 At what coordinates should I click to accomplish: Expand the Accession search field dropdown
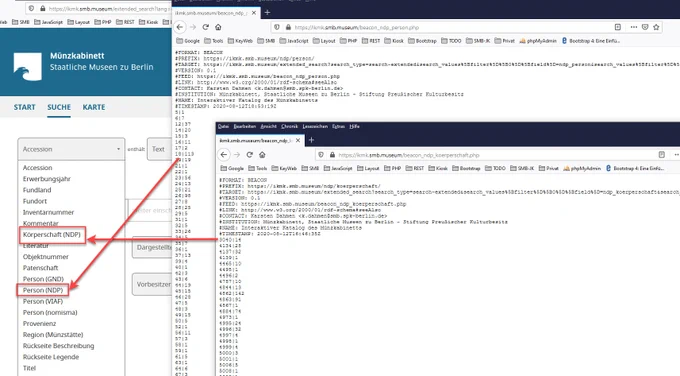point(71,149)
